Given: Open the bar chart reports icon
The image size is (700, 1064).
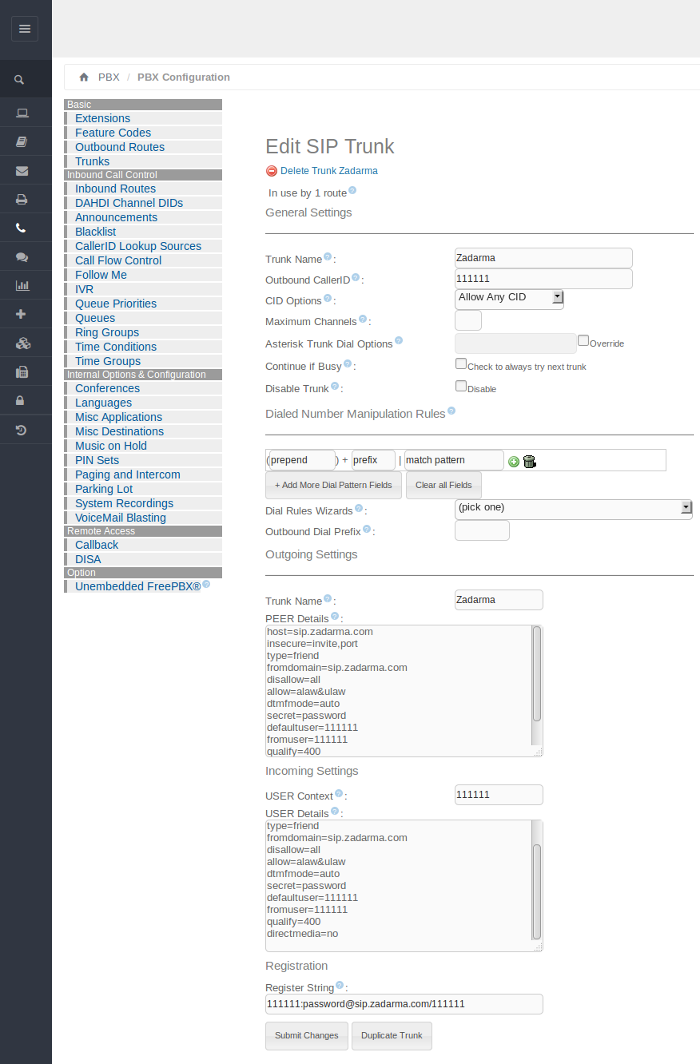Looking at the screenshot, I should tap(22, 286).
